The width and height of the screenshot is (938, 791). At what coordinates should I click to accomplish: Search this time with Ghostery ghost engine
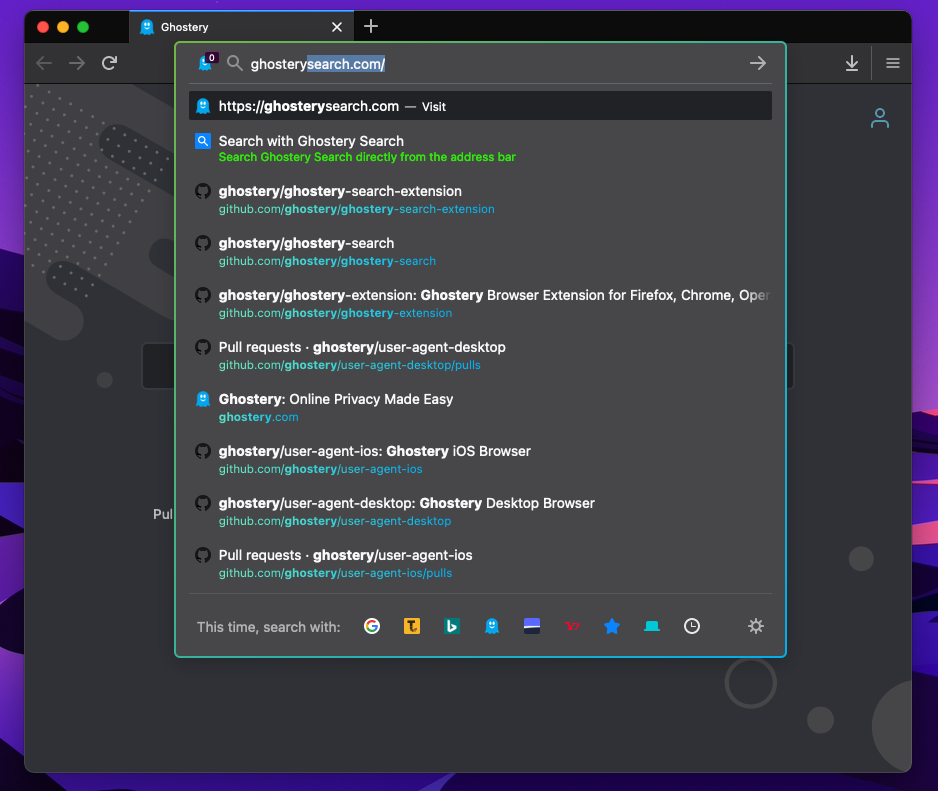[x=492, y=626]
